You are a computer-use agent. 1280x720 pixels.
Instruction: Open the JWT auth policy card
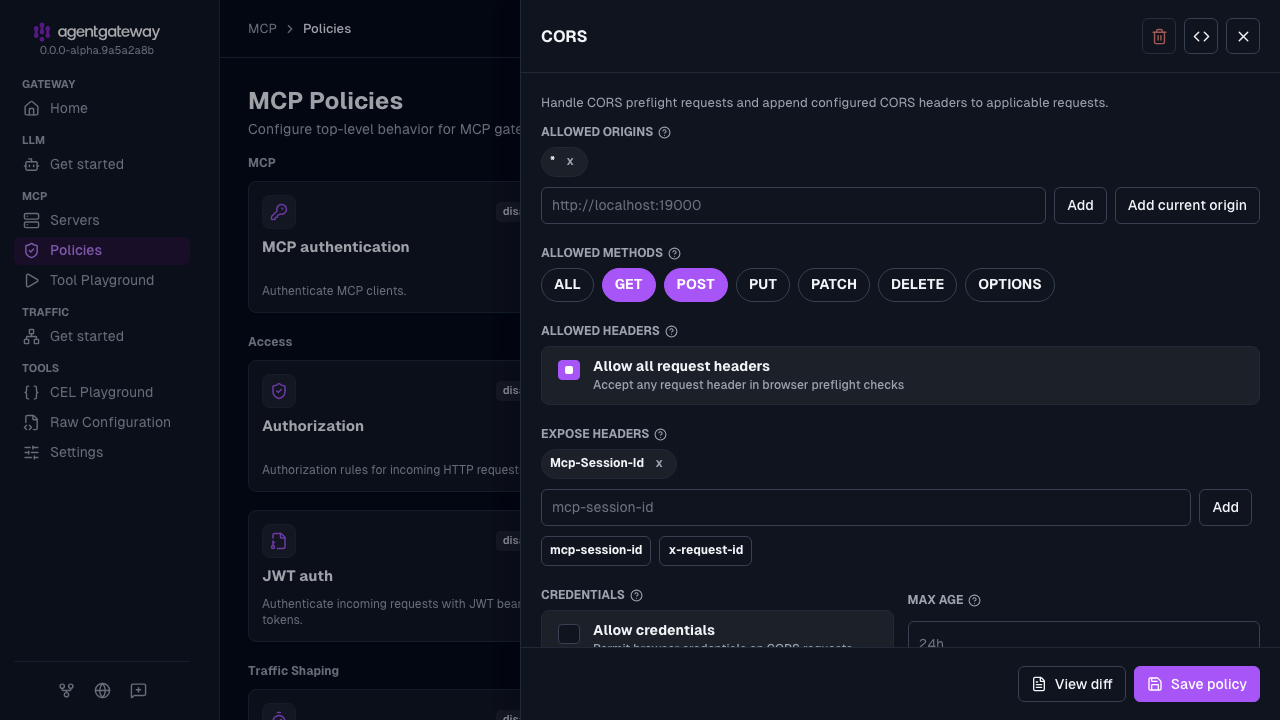coord(384,576)
